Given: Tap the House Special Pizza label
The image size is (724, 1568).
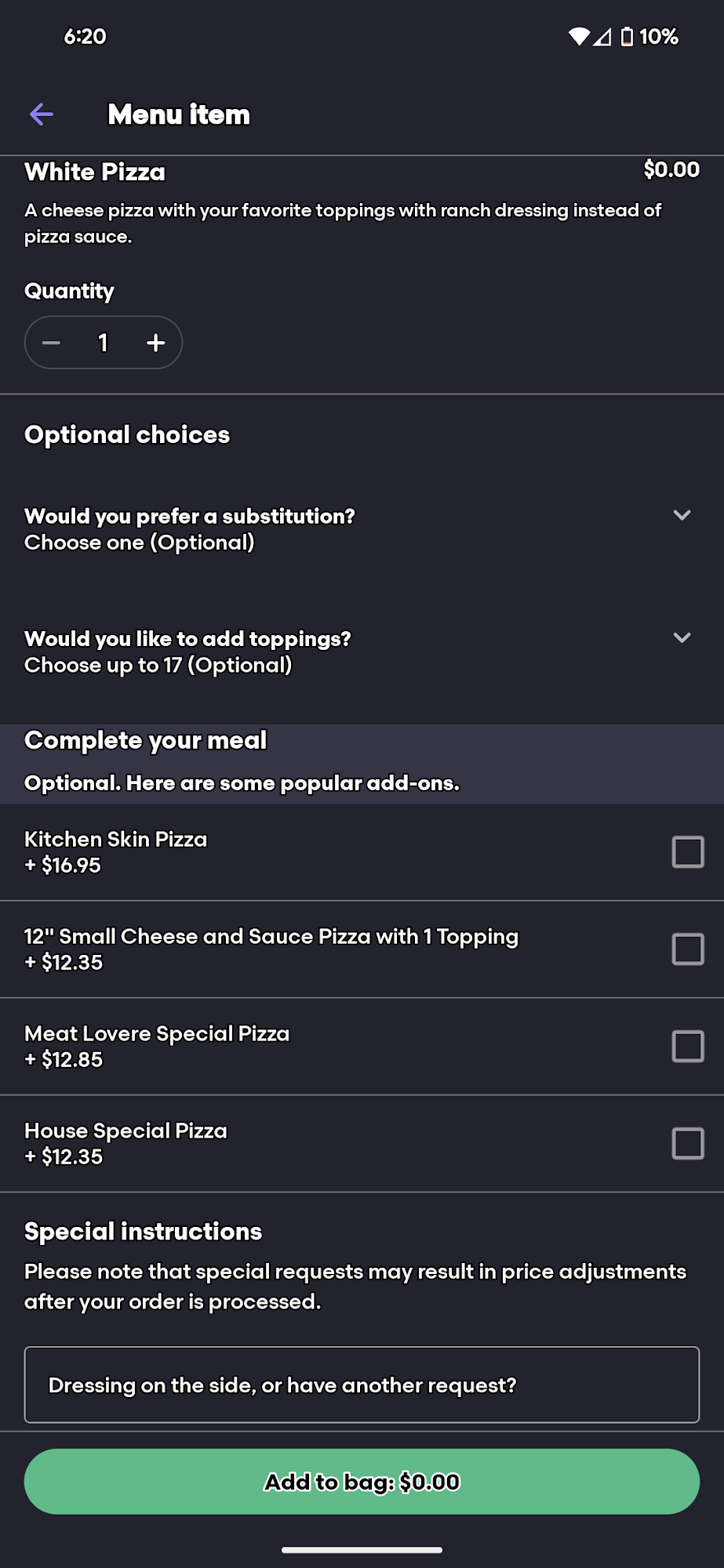Looking at the screenshot, I should coord(126,1131).
